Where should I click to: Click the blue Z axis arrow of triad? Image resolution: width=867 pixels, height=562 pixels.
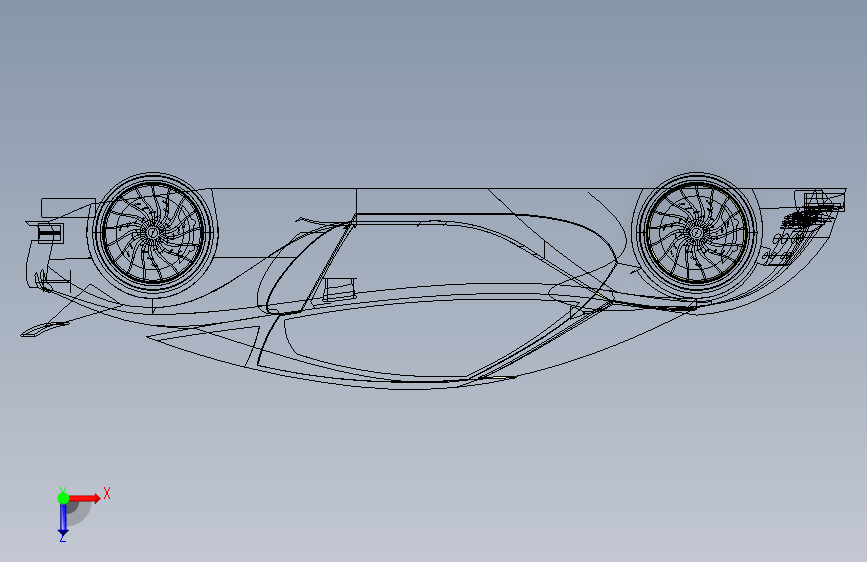63,520
